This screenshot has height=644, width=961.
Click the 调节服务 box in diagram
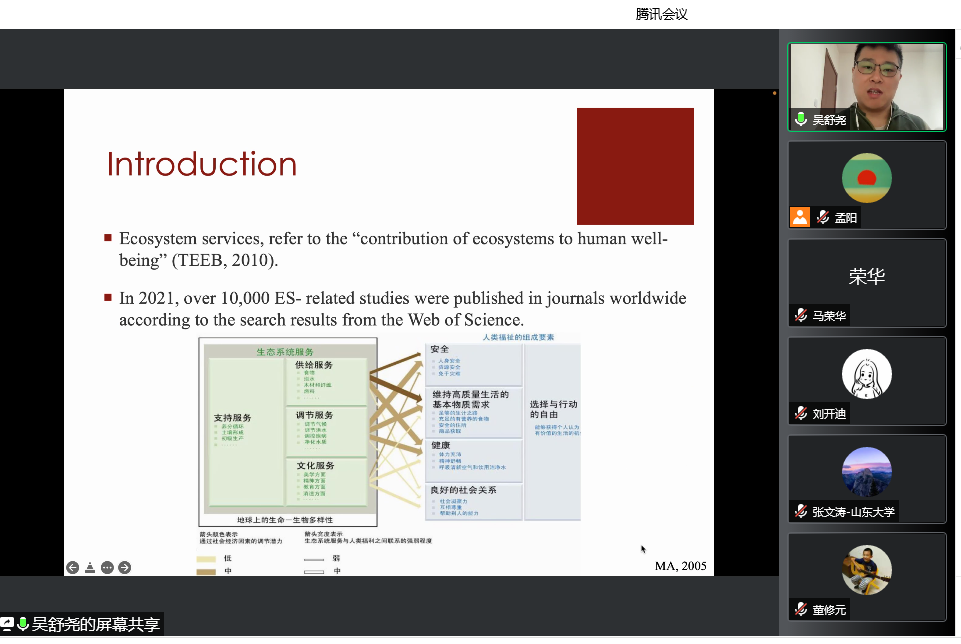click(326, 431)
